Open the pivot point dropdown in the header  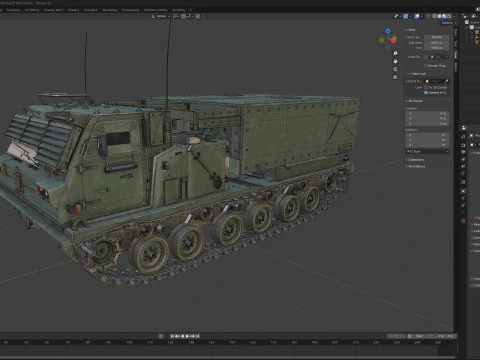pyautogui.click(x=176, y=16)
